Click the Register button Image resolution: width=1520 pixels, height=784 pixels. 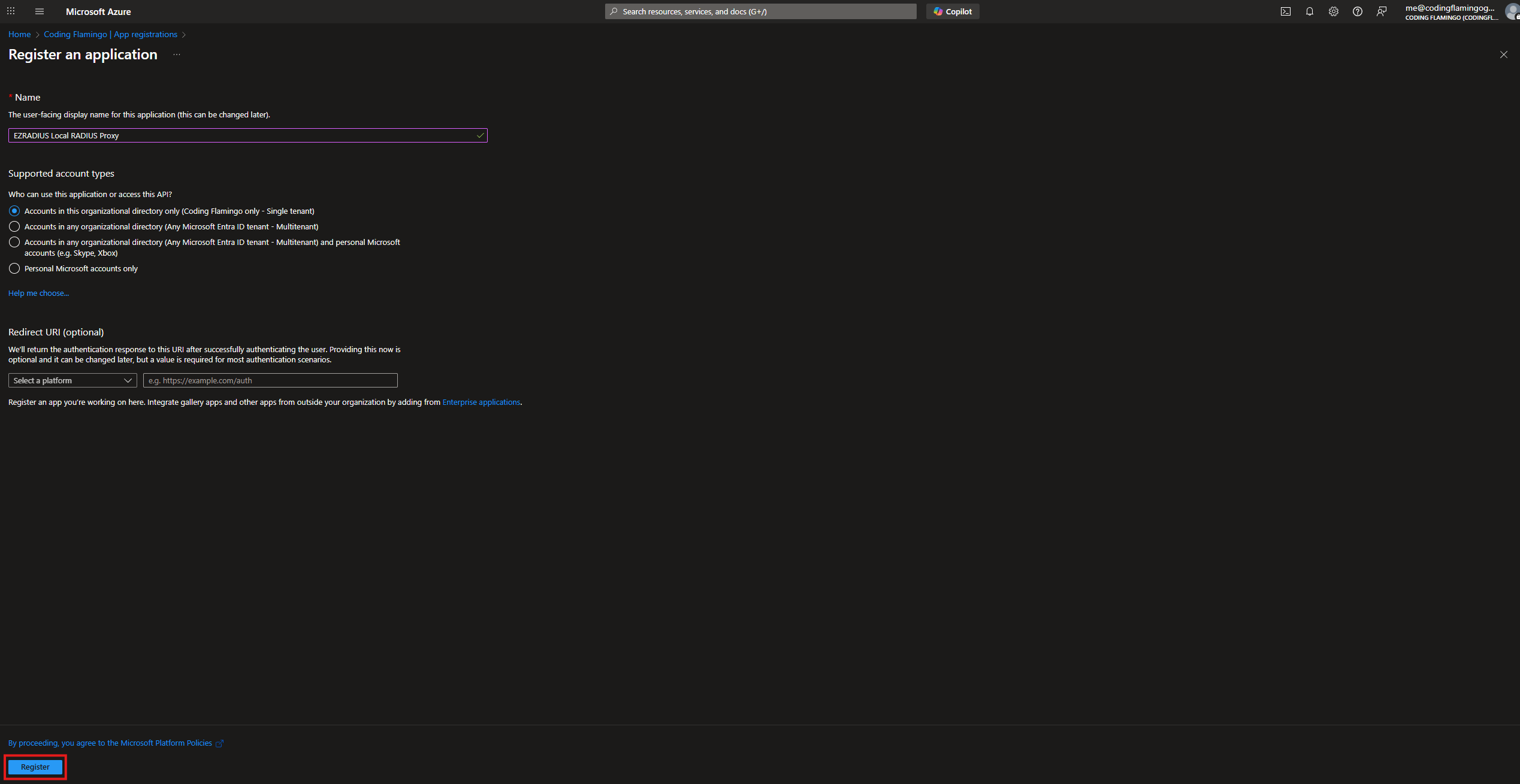[35, 767]
